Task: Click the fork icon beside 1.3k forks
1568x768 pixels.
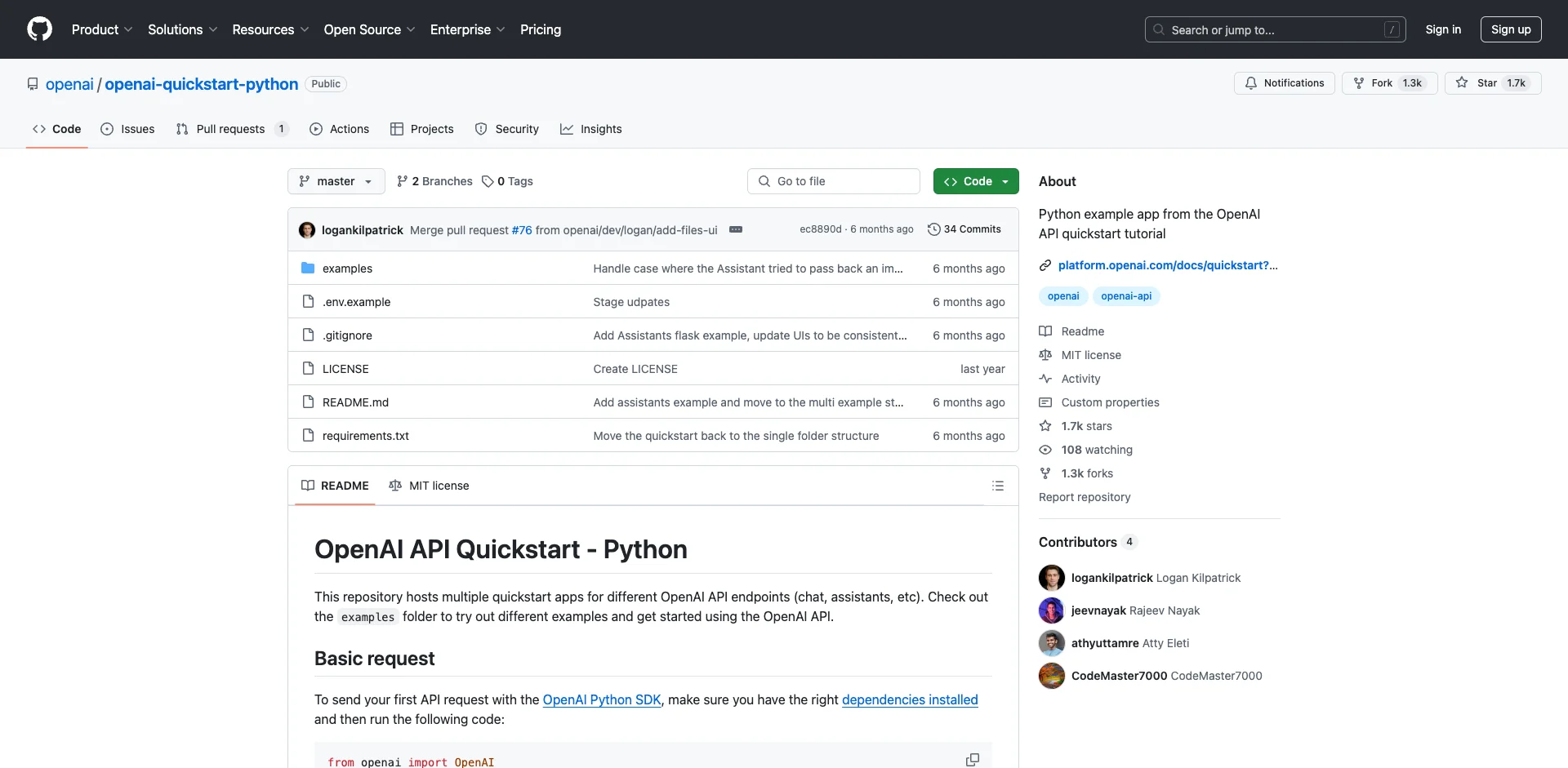Action: [x=1045, y=473]
